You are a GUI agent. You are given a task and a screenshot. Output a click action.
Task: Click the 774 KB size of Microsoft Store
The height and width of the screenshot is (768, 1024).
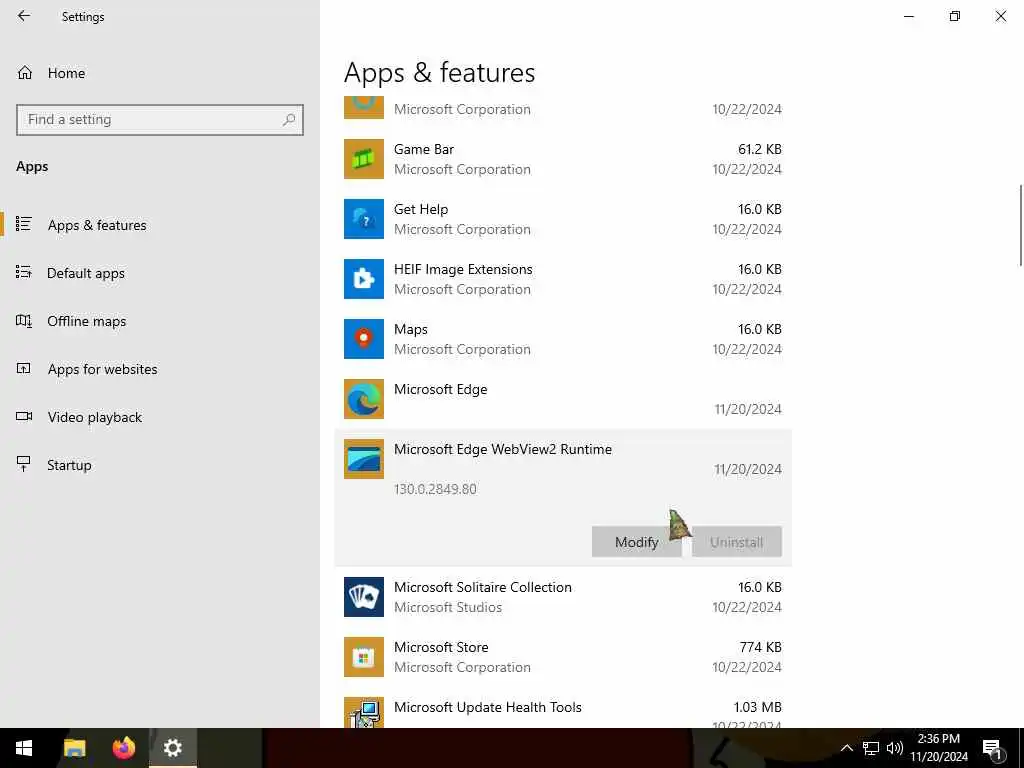[x=760, y=647]
